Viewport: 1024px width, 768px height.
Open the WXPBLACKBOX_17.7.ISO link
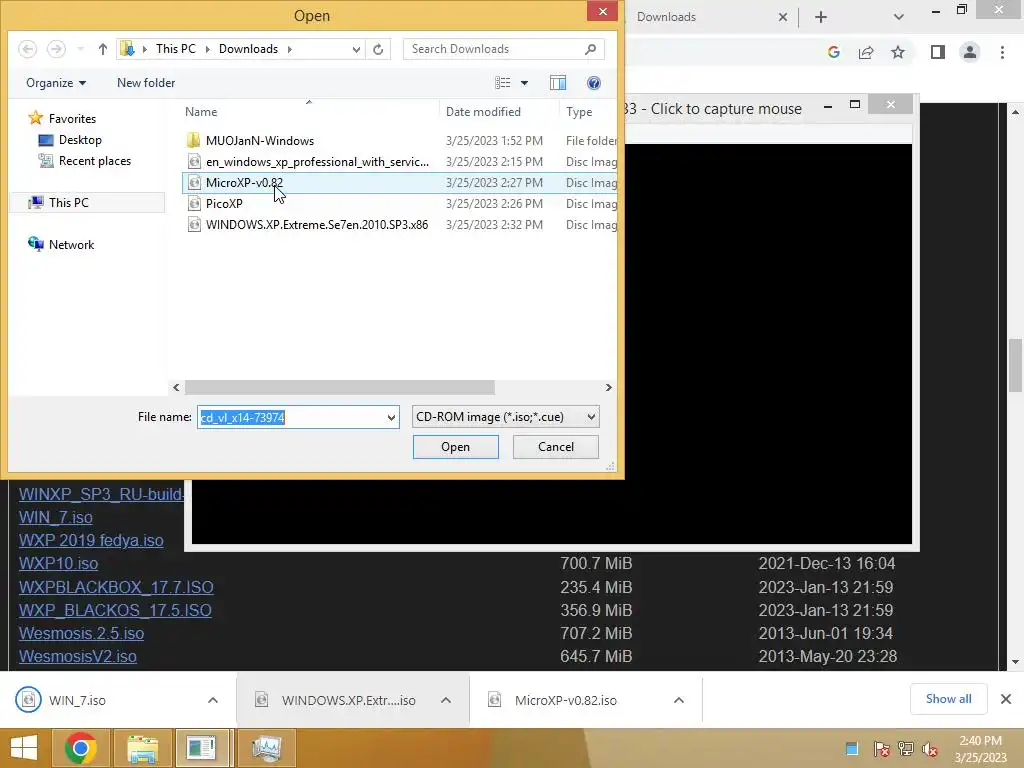pos(116,587)
